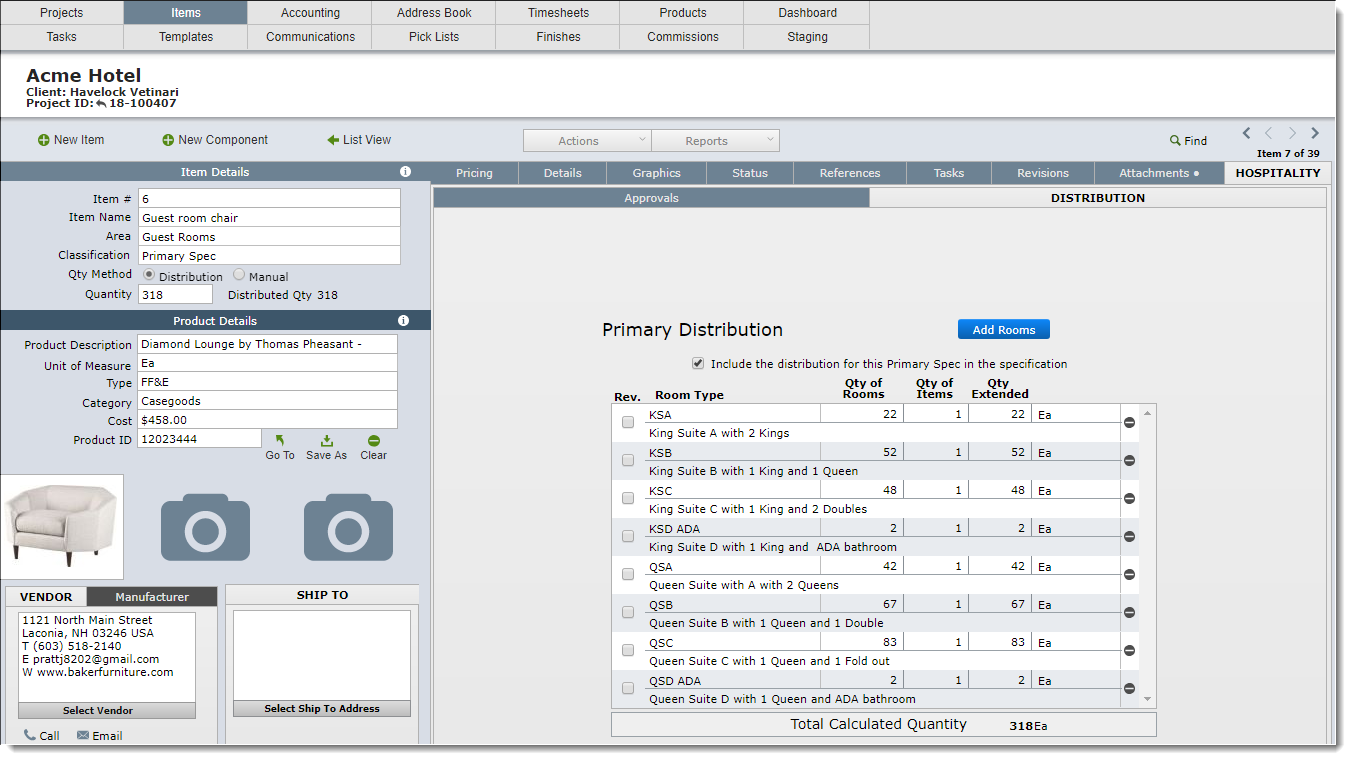Remove the KSC room row
The height and width of the screenshot is (760, 1351).
[1129, 499]
